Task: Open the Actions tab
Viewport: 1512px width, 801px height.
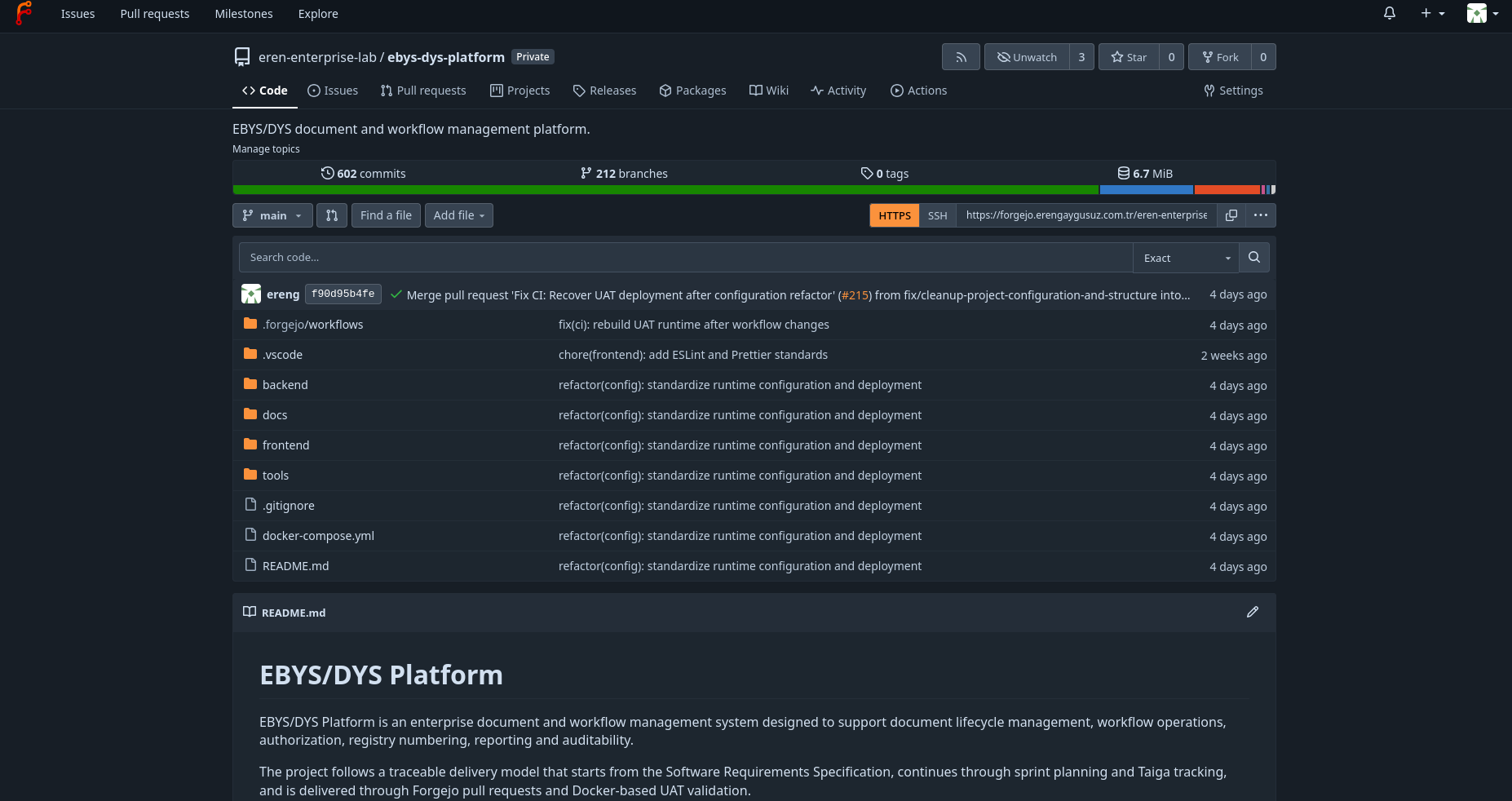Action: tap(919, 91)
